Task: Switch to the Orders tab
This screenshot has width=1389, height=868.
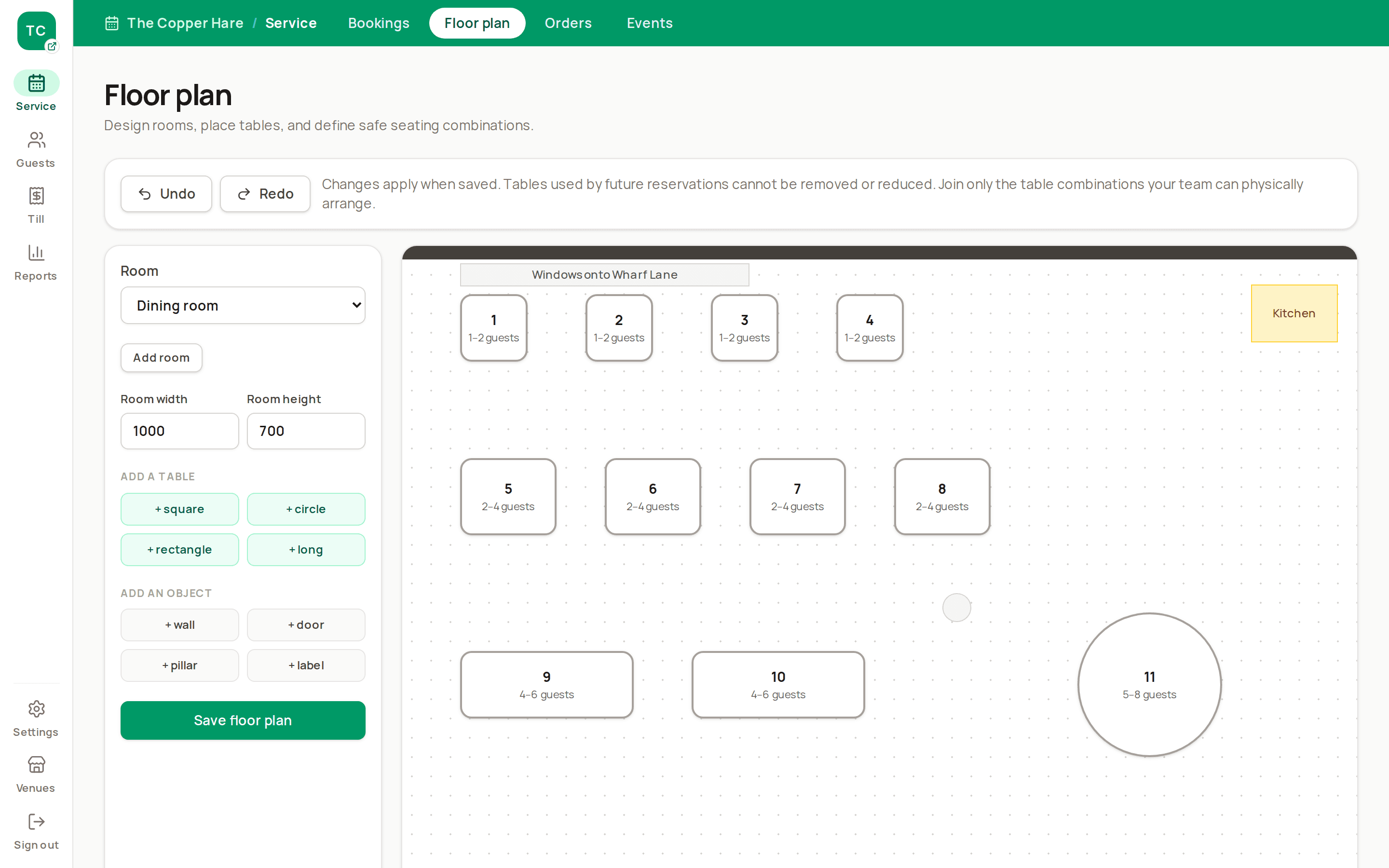Action: 568,23
